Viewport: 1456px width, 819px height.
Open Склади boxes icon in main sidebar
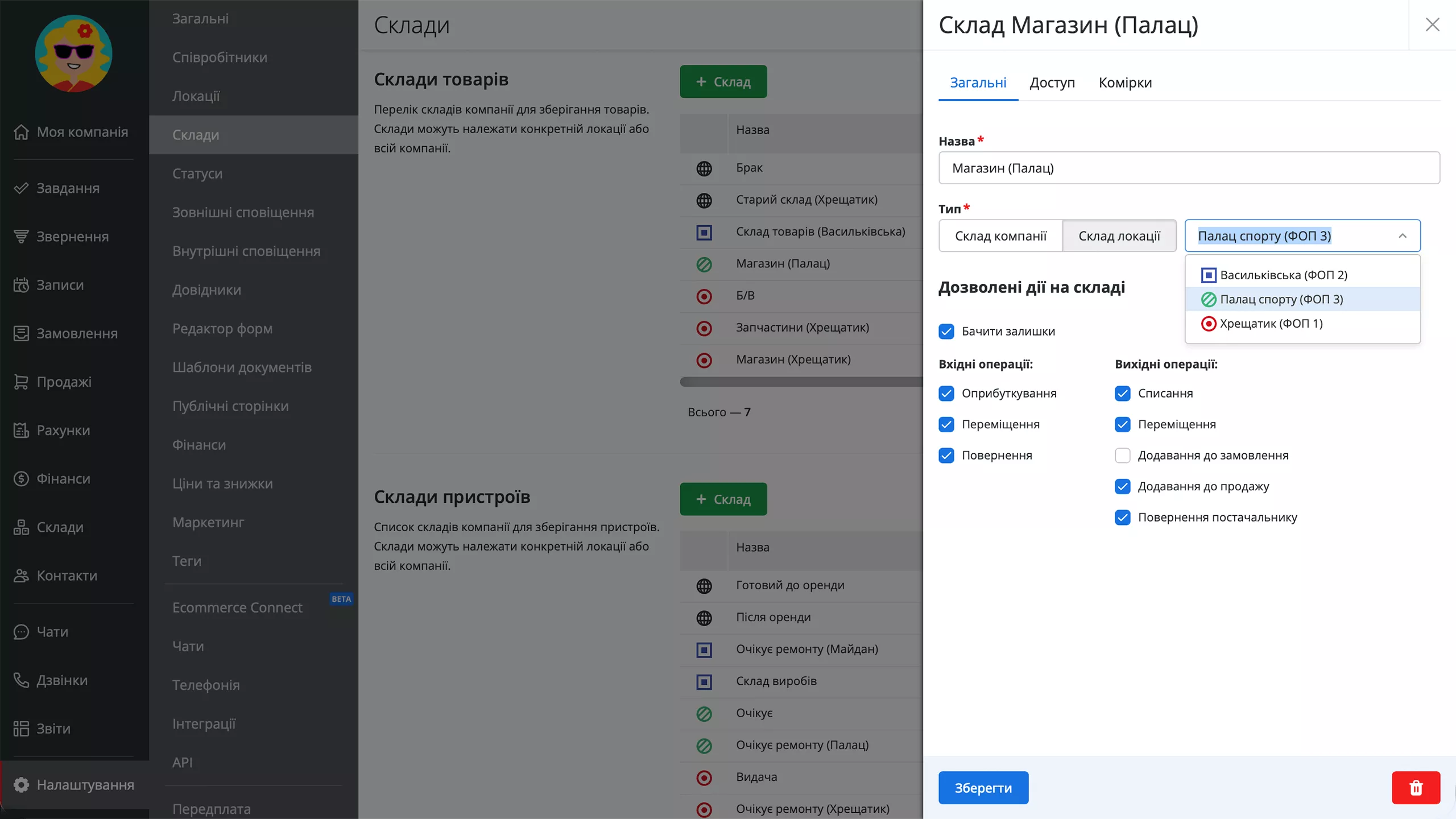pyautogui.click(x=21, y=527)
